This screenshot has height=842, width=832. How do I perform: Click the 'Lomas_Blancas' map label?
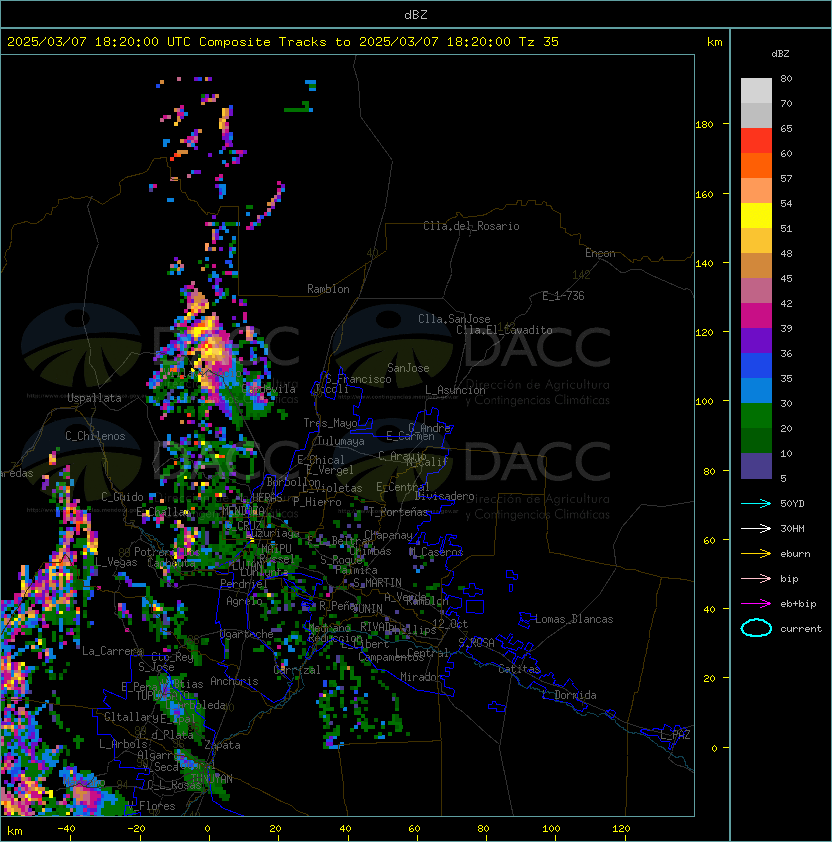point(574,619)
